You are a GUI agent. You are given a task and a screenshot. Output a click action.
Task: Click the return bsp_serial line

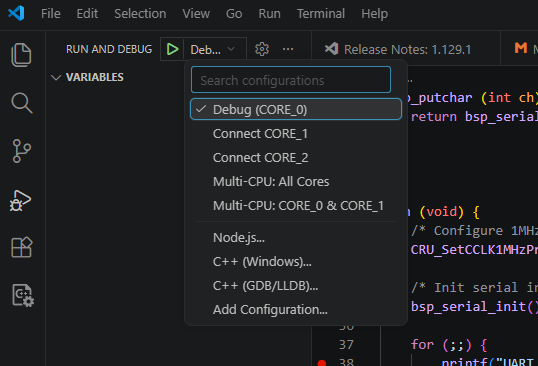pyautogui.click(x=474, y=117)
